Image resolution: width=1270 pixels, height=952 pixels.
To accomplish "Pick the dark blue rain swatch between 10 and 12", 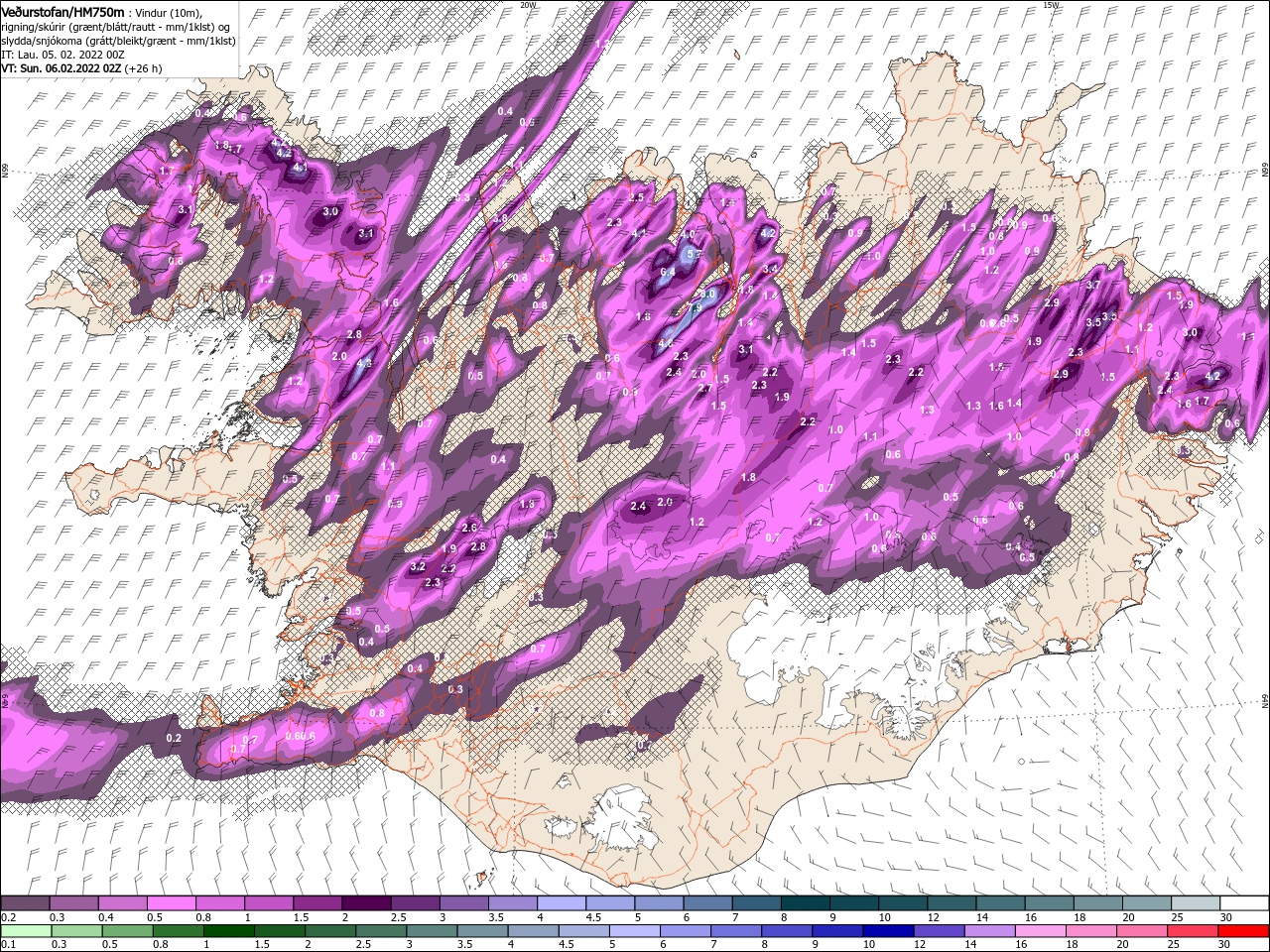I will (x=888, y=930).
